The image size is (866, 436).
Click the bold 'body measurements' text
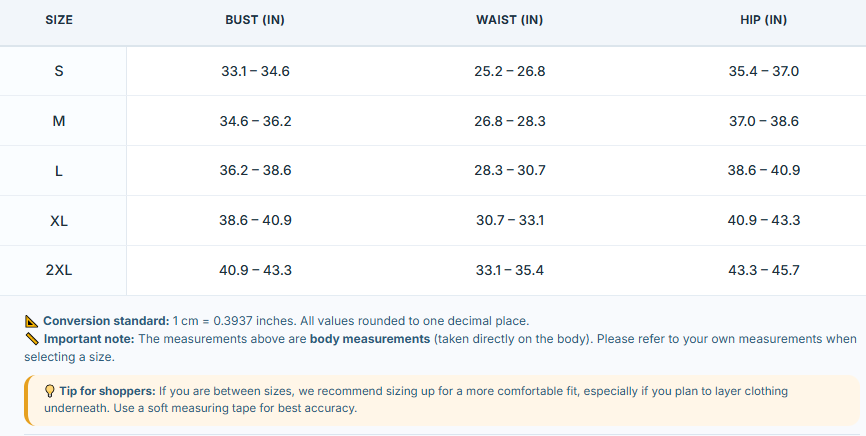pos(370,339)
